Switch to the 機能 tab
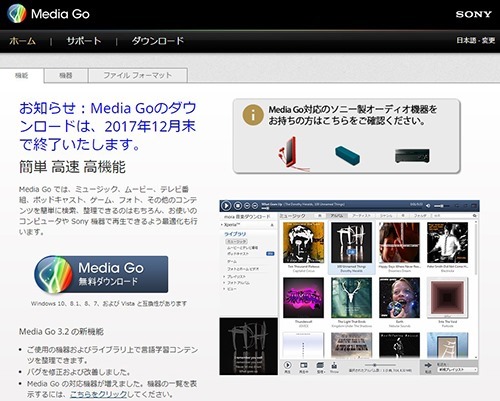The image size is (500, 401). coord(22,76)
